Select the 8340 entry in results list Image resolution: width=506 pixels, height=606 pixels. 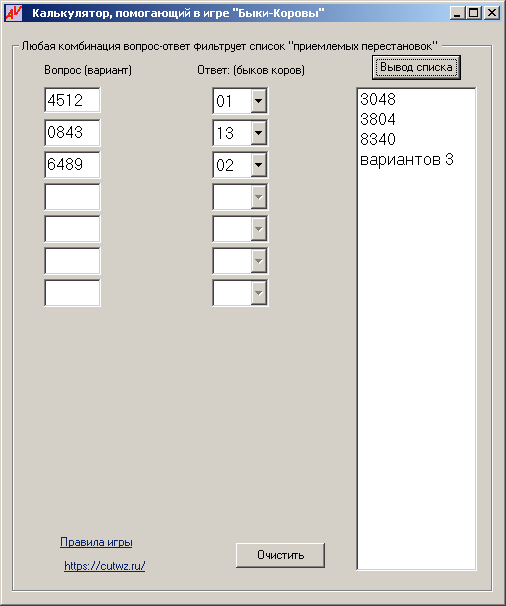pos(378,140)
